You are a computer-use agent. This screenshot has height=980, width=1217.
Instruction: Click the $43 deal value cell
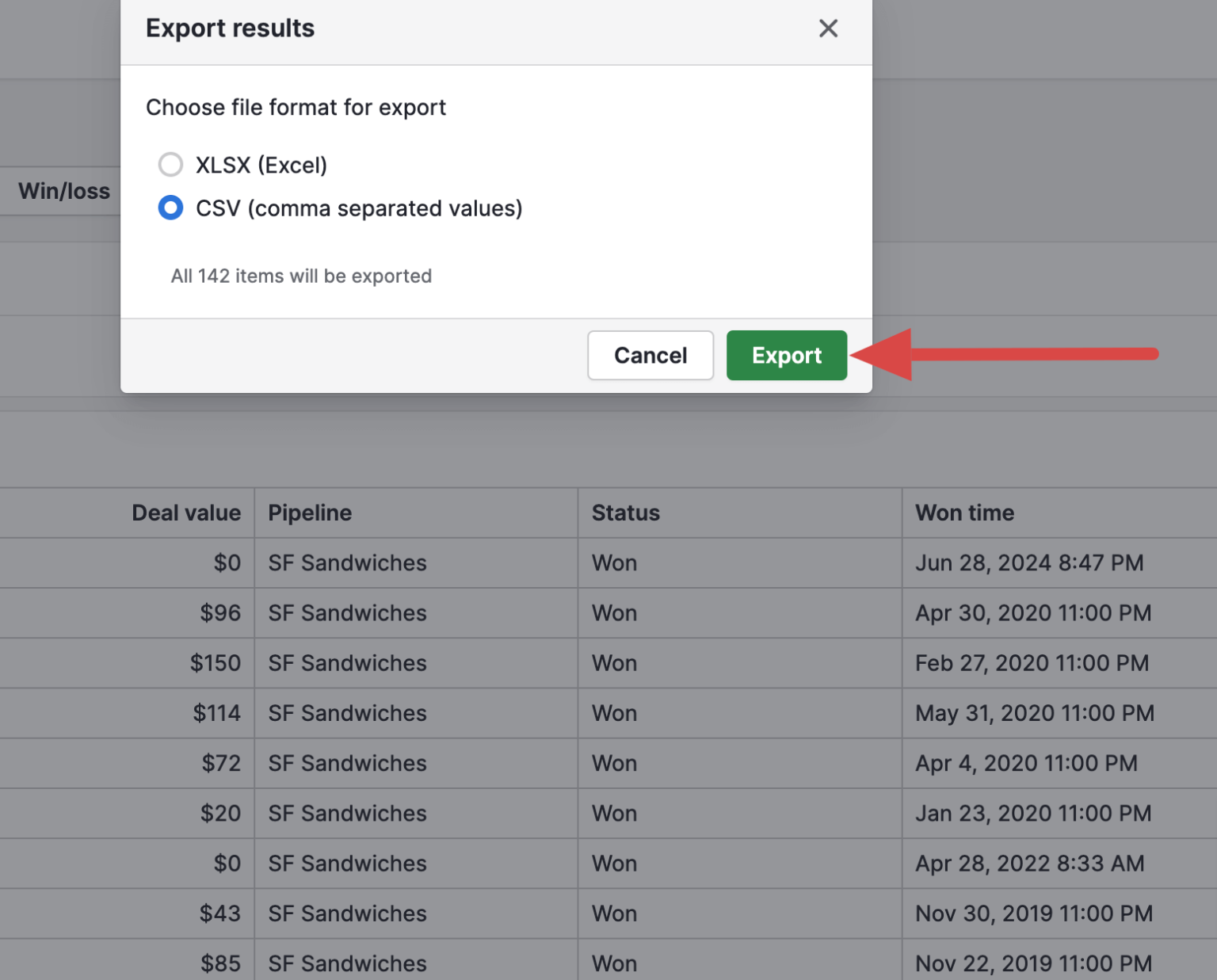point(220,913)
